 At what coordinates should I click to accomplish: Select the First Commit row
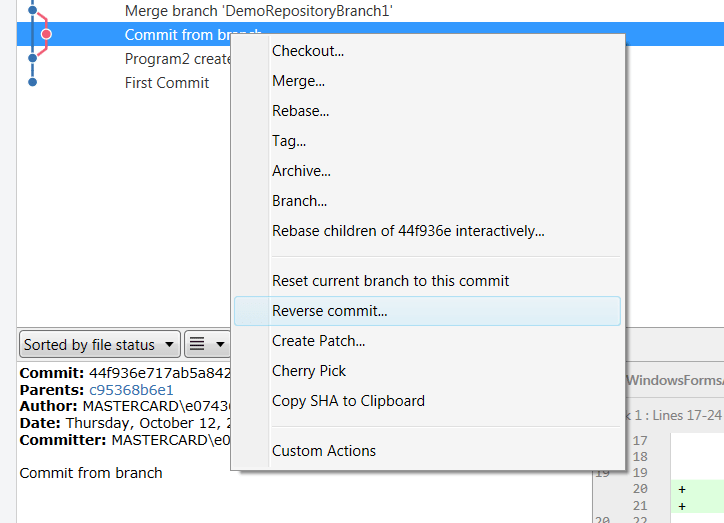[167, 83]
